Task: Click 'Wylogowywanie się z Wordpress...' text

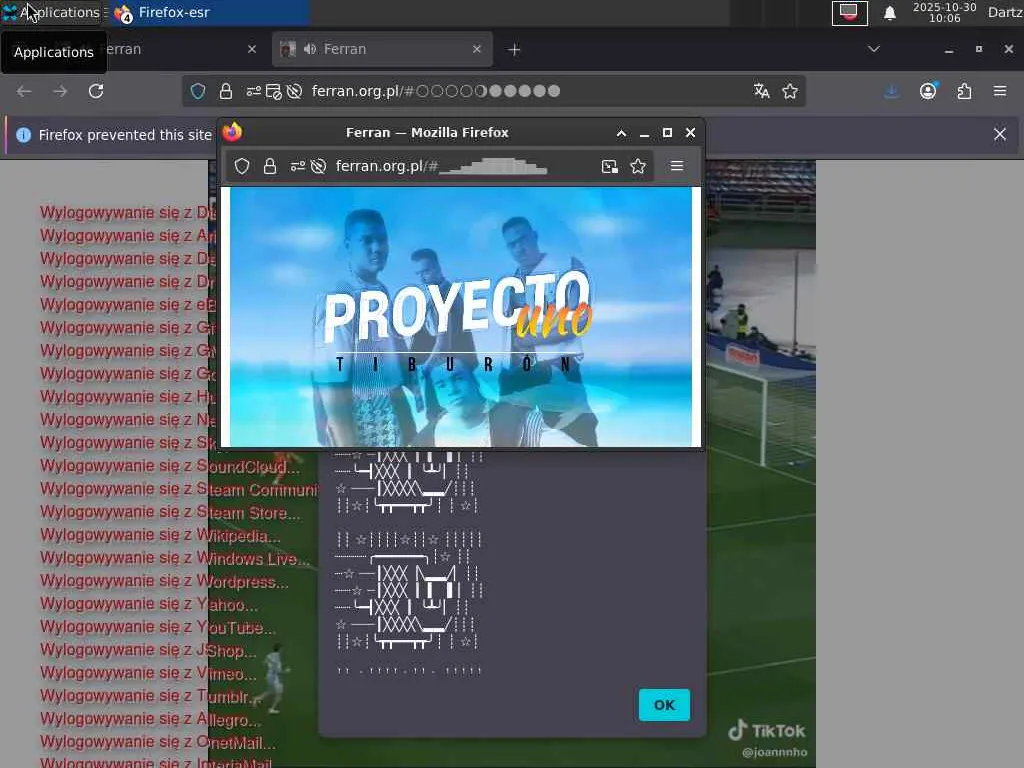Action: click(164, 581)
